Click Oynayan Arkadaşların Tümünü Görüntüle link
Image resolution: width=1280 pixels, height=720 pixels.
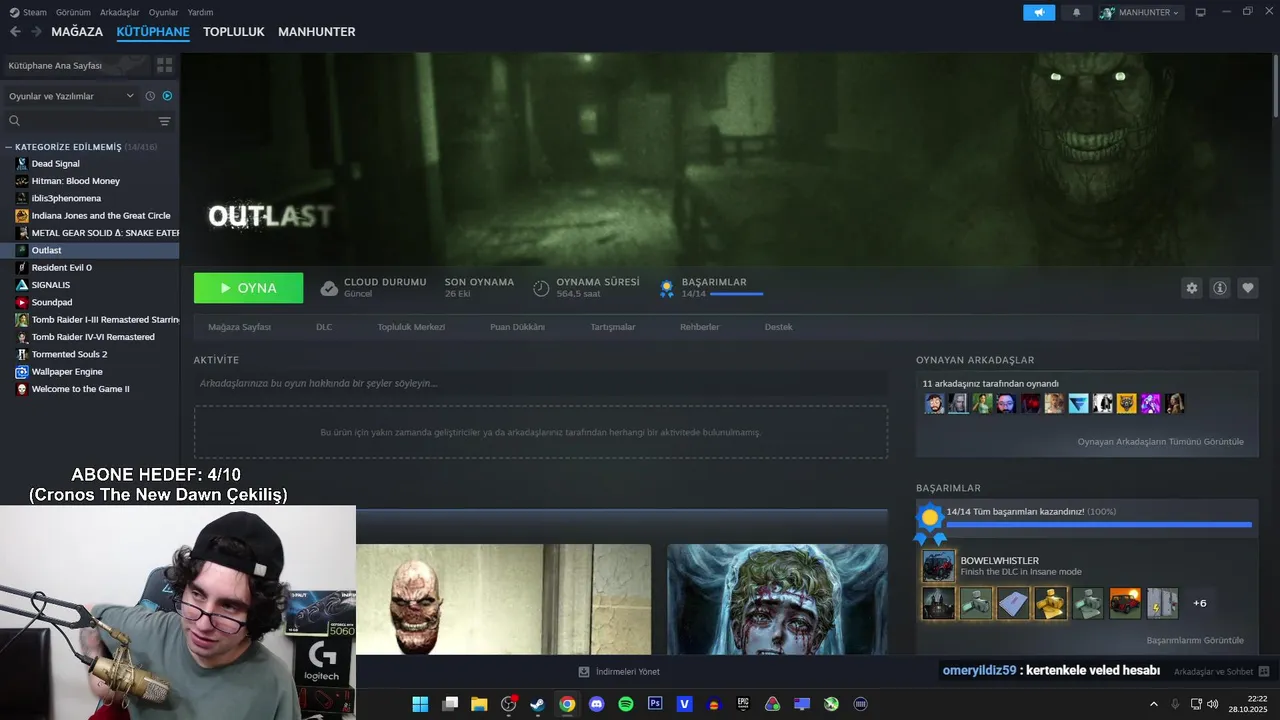[1160, 441]
